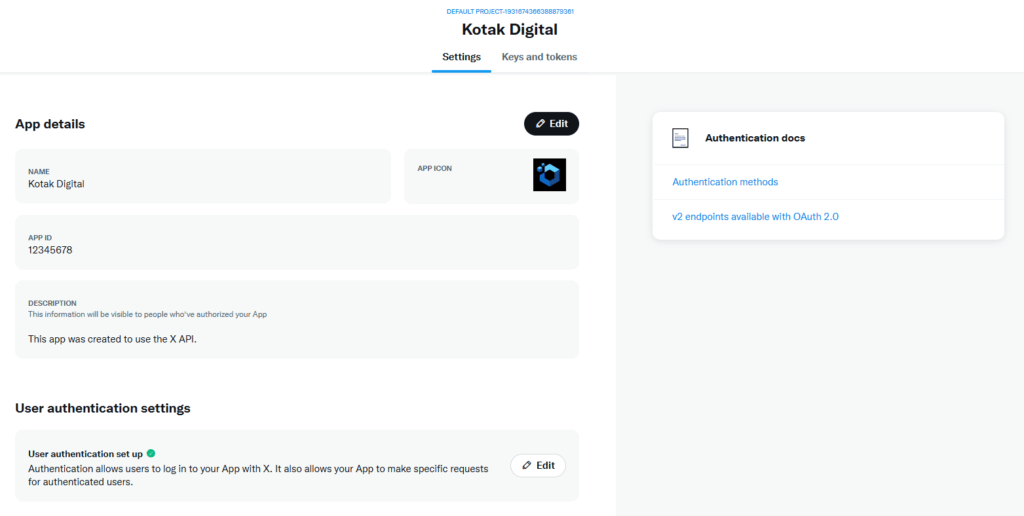This screenshot has height=516, width=1024.
Task: Edit the user authentication settings
Action: pyautogui.click(x=538, y=466)
